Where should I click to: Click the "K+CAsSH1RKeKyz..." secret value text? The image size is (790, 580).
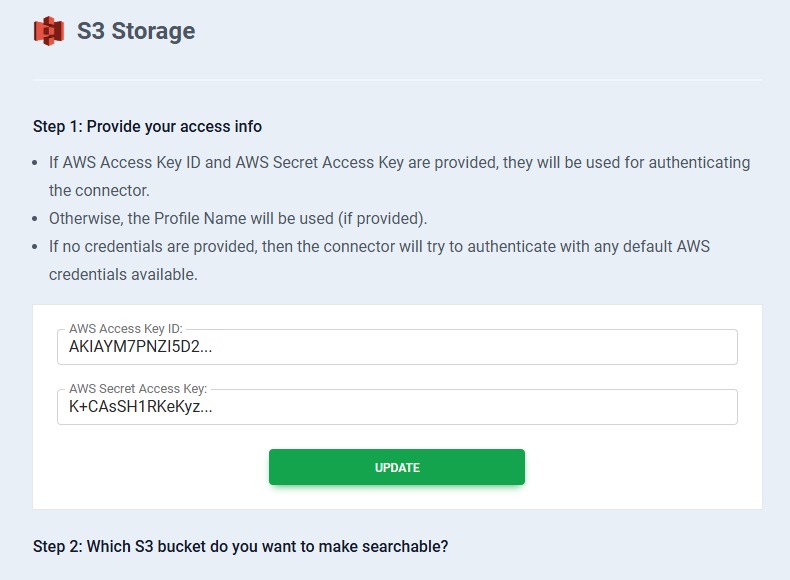click(x=141, y=408)
